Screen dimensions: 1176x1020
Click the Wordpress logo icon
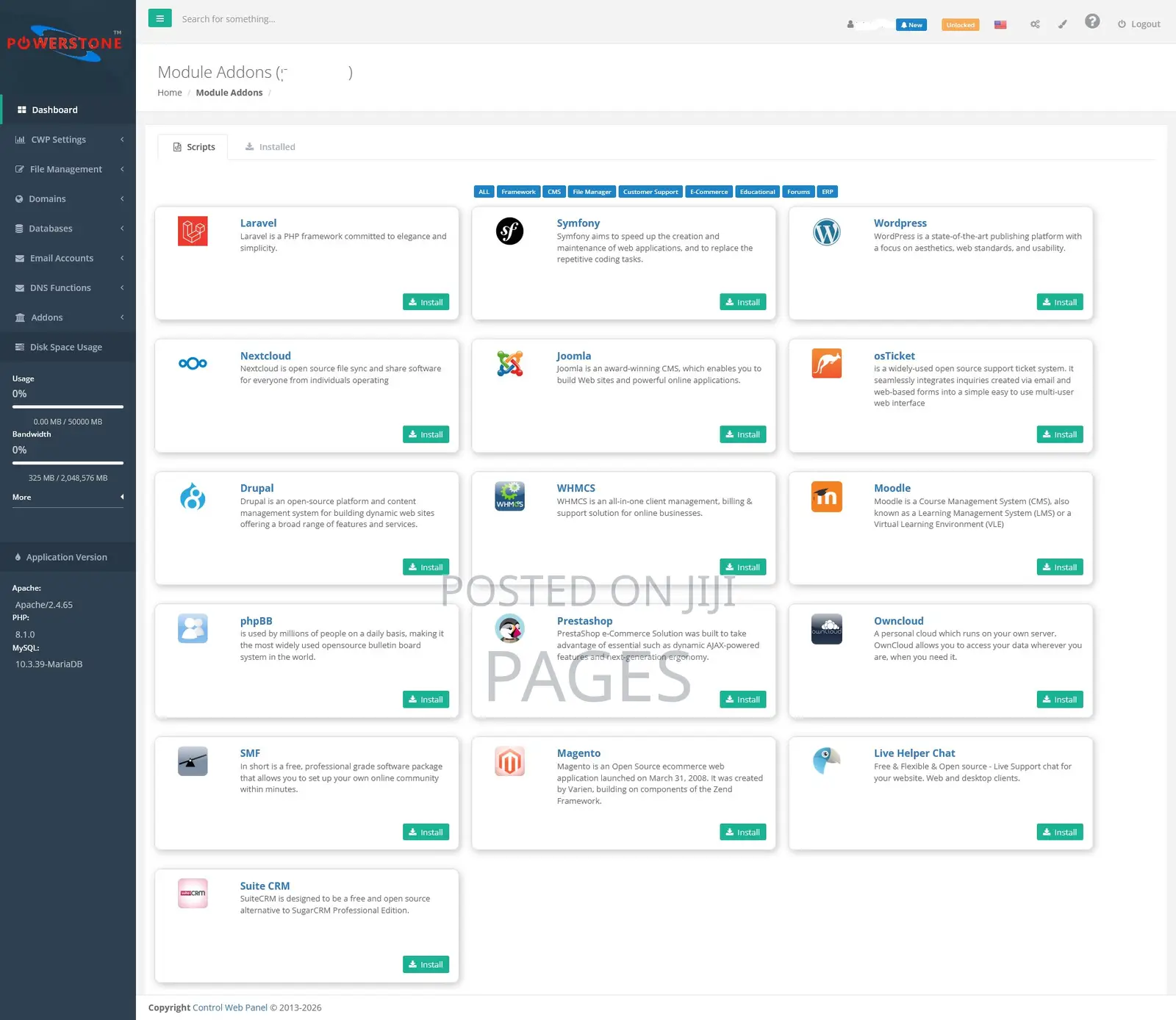(827, 232)
